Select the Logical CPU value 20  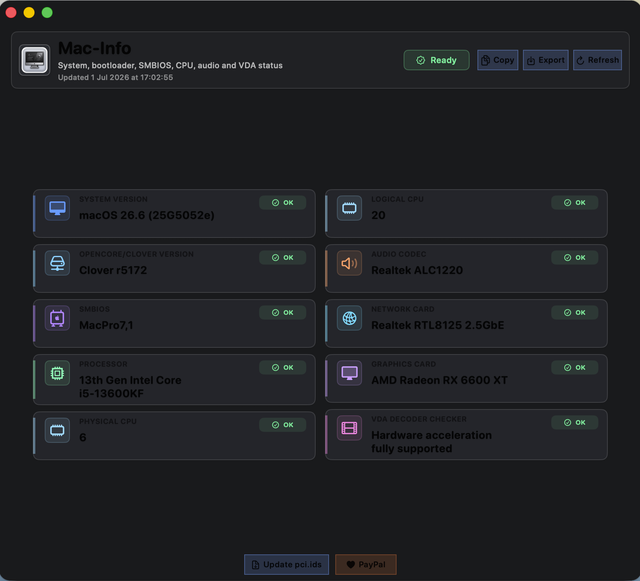tap(378, 215)
